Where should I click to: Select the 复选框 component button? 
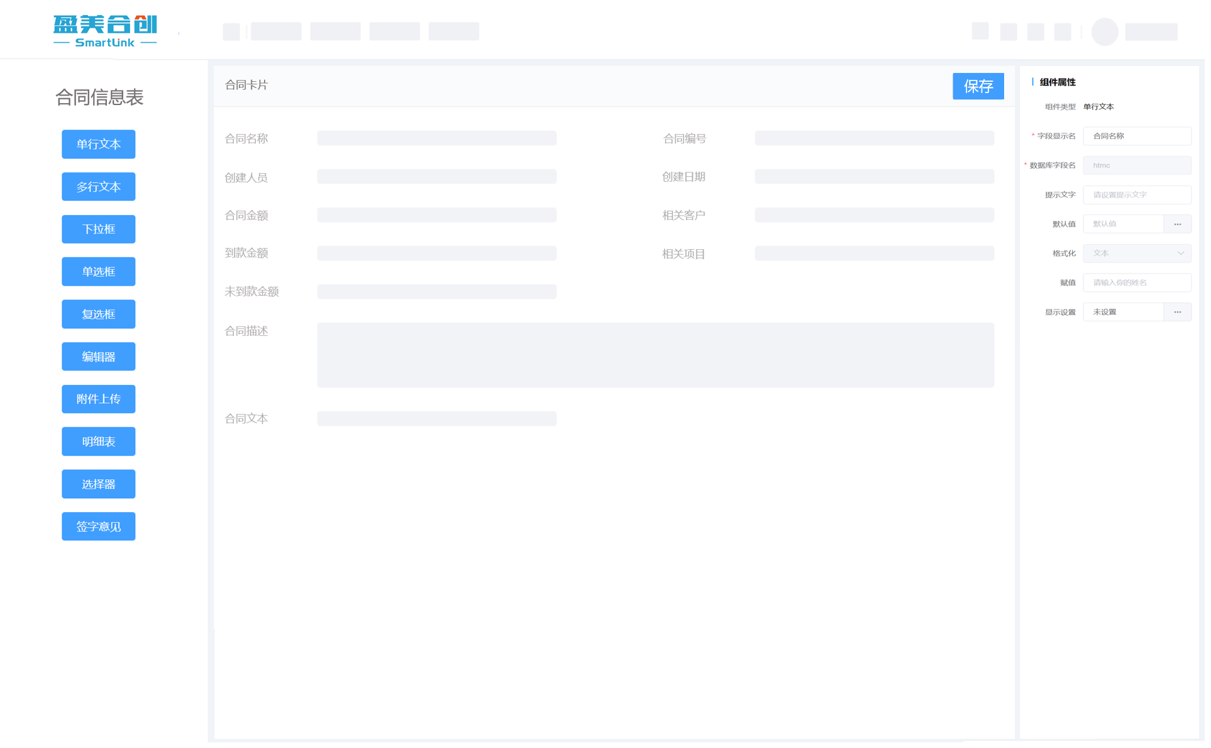pos(99,315)
